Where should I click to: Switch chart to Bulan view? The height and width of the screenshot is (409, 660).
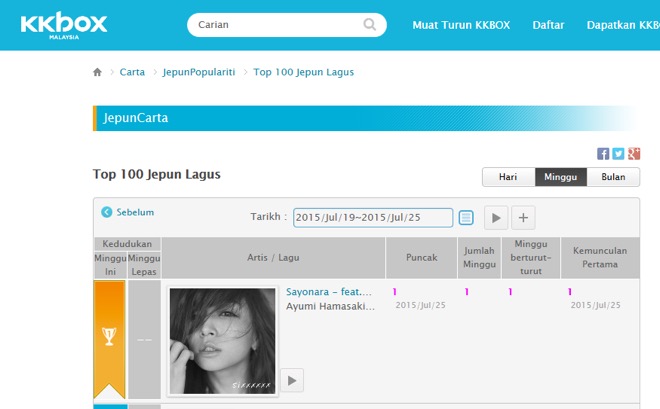(613, 177)
